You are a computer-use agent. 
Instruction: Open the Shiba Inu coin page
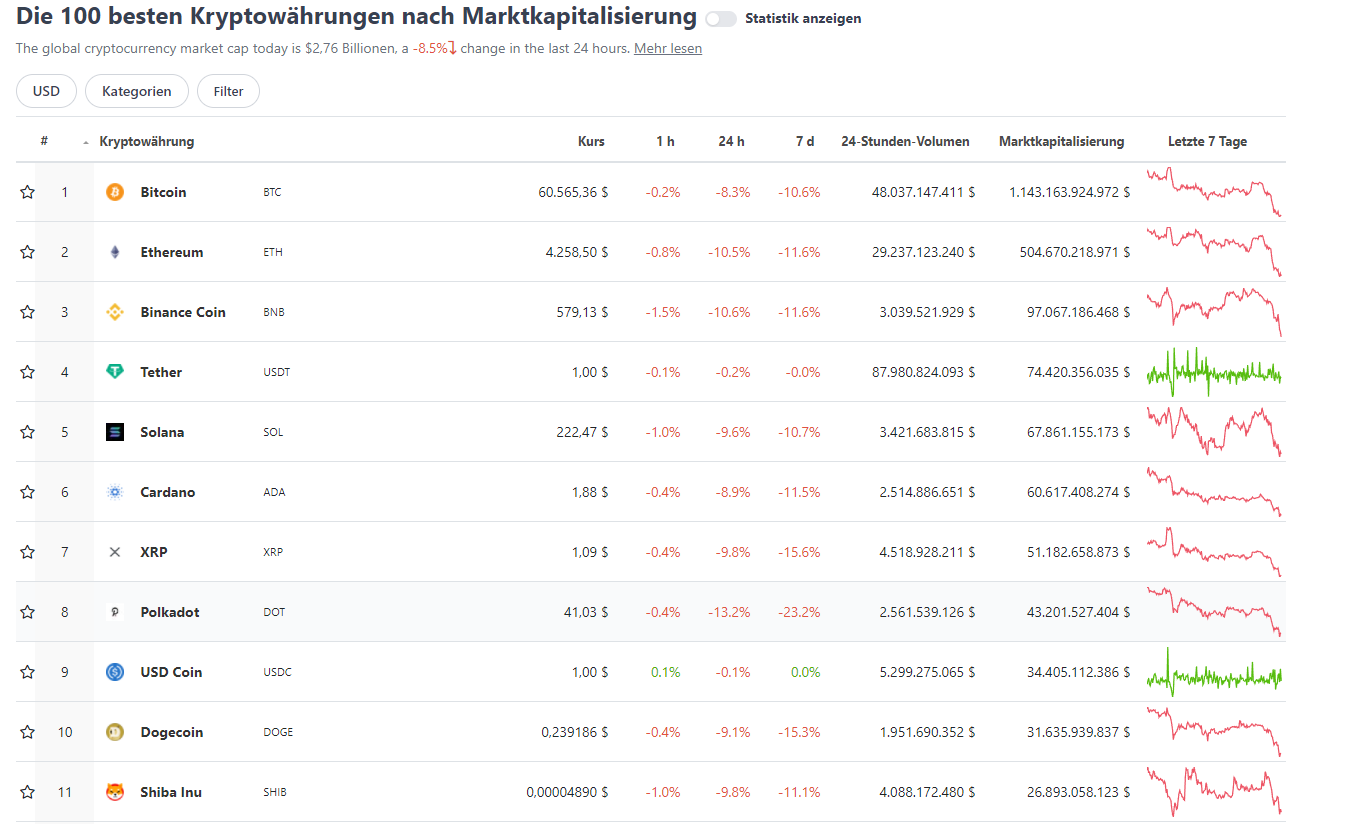171,792
